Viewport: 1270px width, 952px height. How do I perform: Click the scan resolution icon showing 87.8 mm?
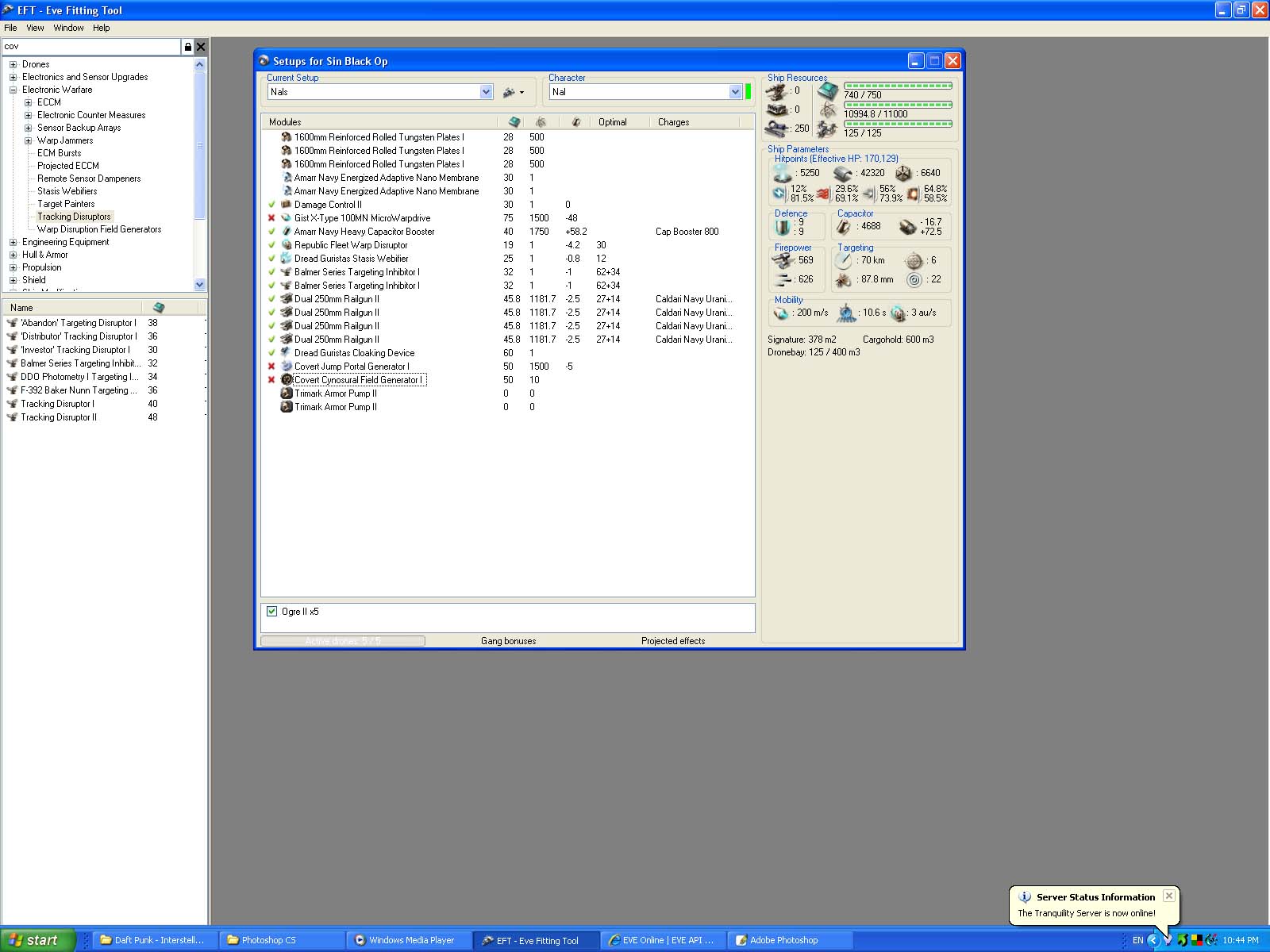pyautogui.click(x=844, y=279)
